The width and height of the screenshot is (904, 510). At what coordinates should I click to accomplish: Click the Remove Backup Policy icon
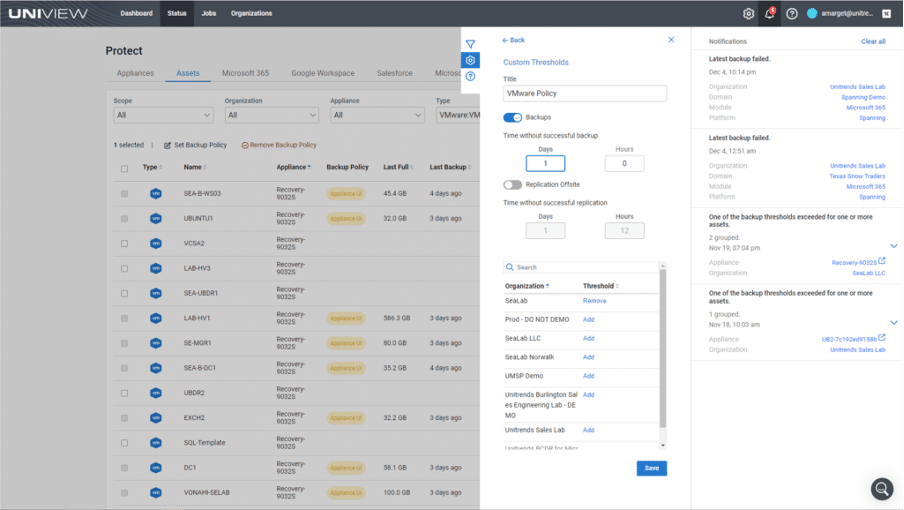[245, 145]
